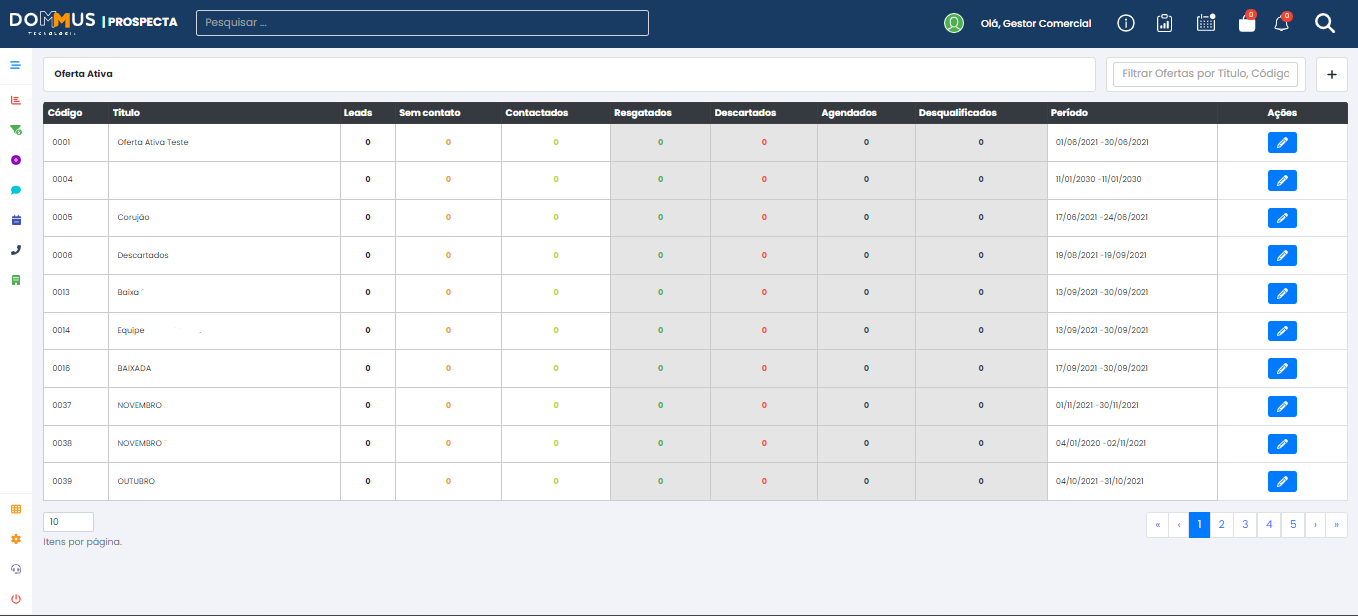Click the red power logout icon
The width and height of the screenshot is (1358, 616).
(15, 598)
